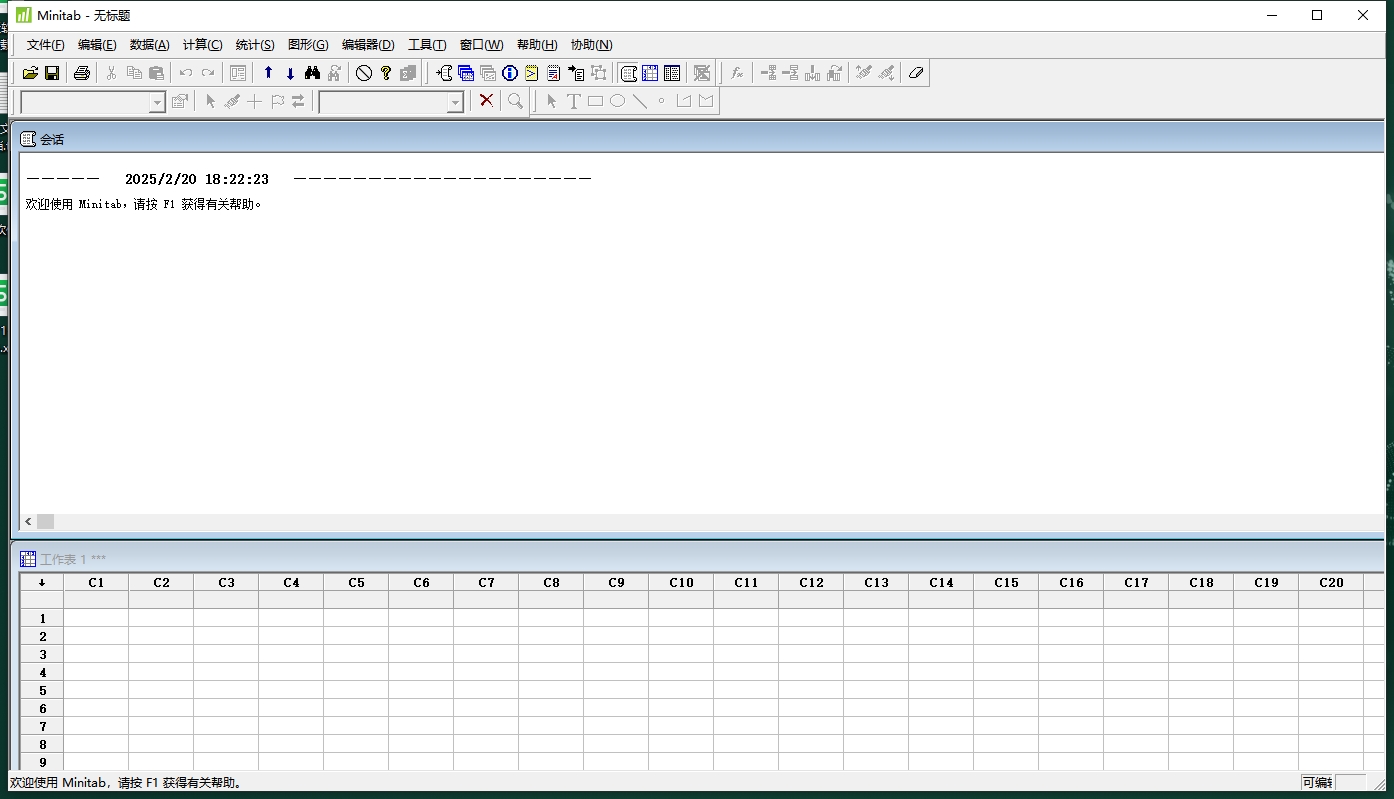Click session window left scroll arrow
This screenshot has width=1394, height=799.
pos(28,522)
